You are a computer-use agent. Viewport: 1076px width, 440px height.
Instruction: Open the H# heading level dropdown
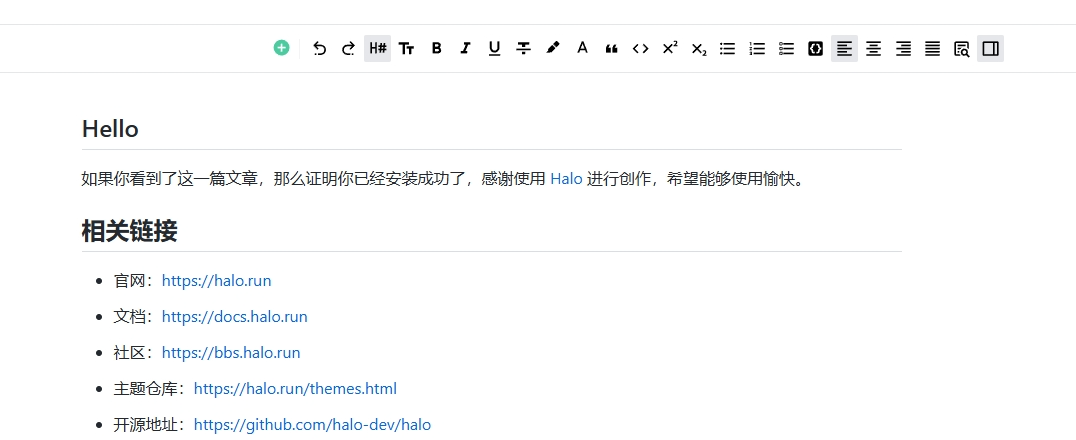(x=377, y=48)
